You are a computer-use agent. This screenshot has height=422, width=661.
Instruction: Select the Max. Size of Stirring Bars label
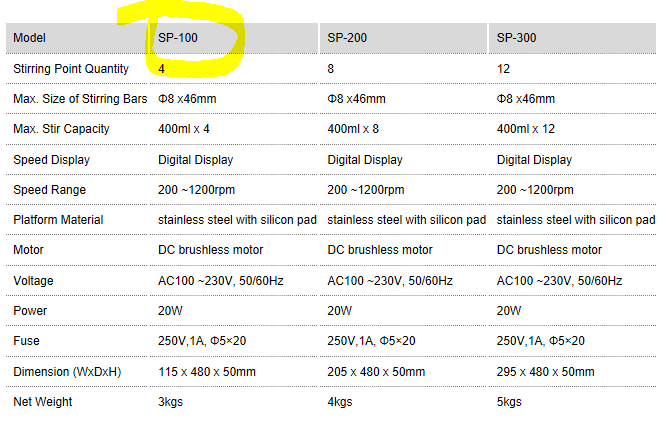point(80,99)
